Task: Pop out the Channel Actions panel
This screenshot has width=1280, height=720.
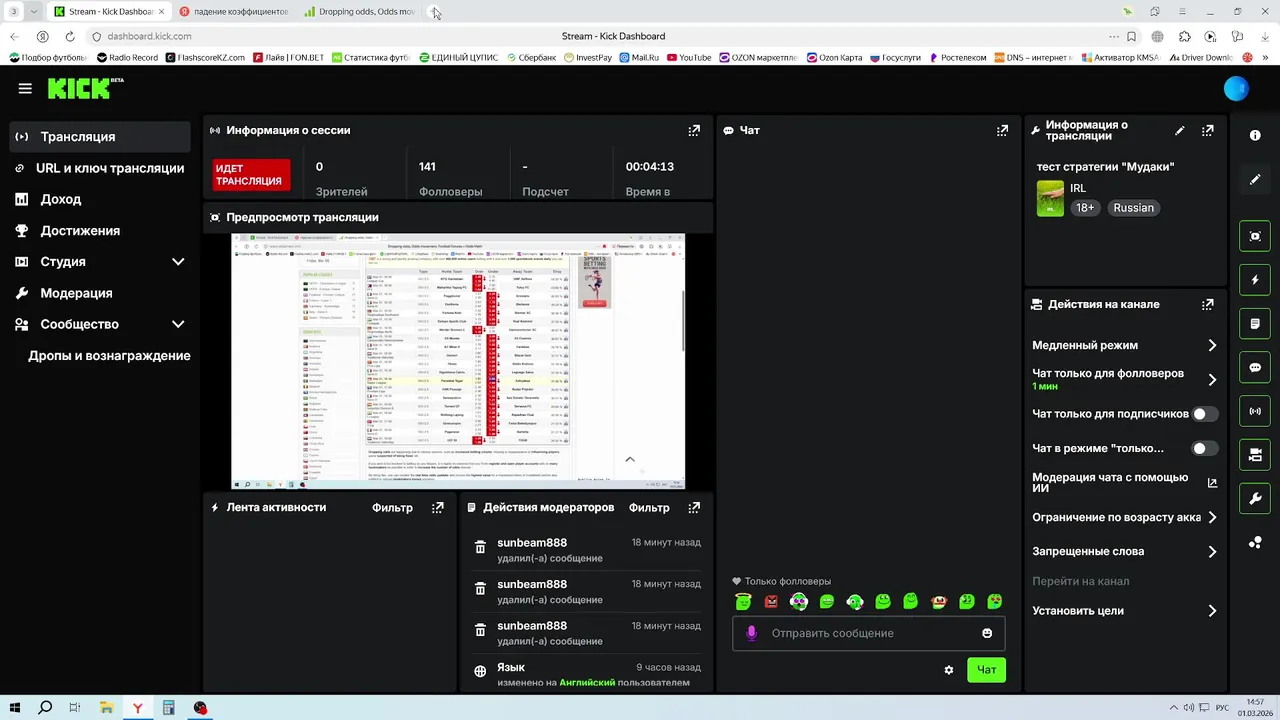Action: pos(1208,304)
